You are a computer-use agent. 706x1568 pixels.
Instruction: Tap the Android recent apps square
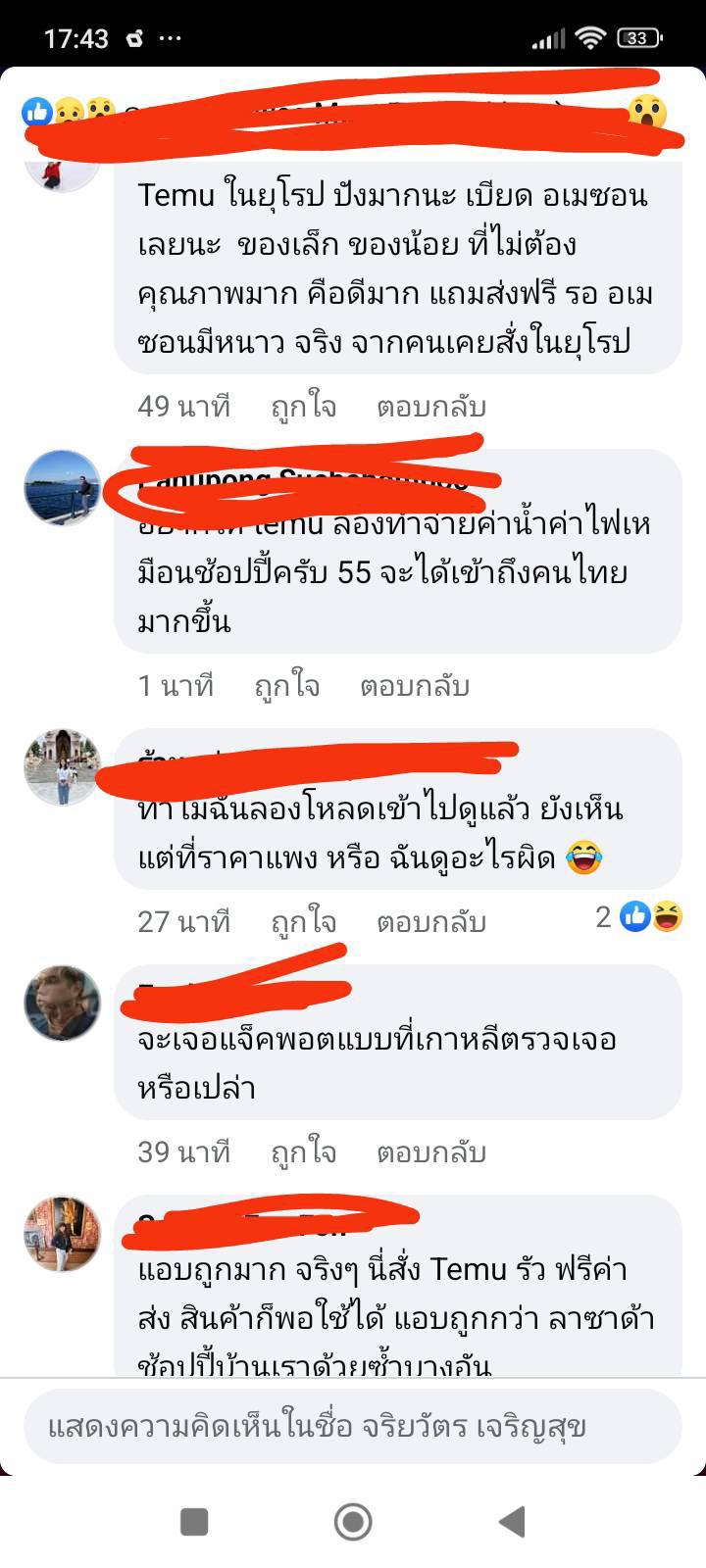[x=194, y=1522]
